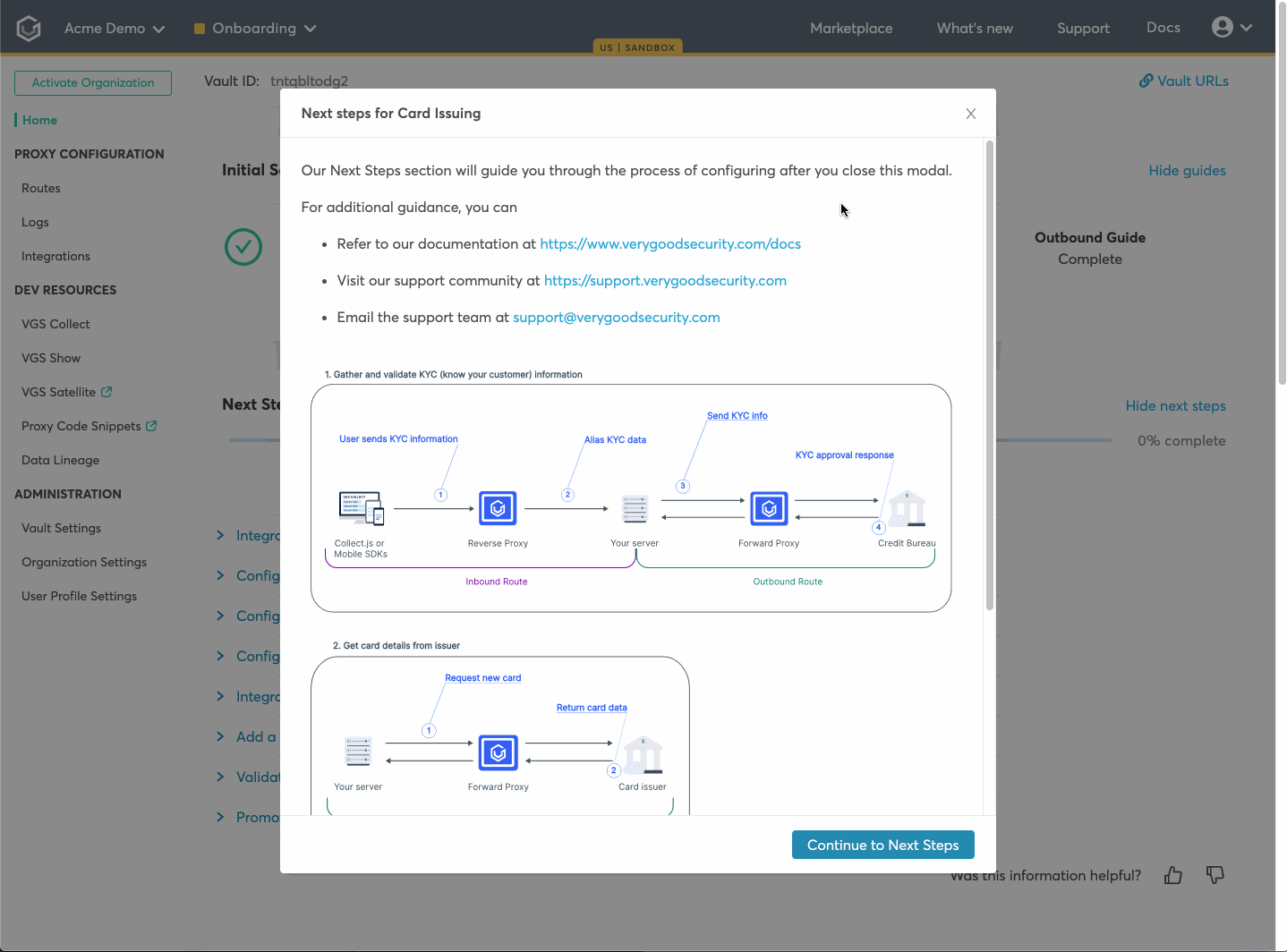Click the Outbound Guide Complete label

point(1090,248)
